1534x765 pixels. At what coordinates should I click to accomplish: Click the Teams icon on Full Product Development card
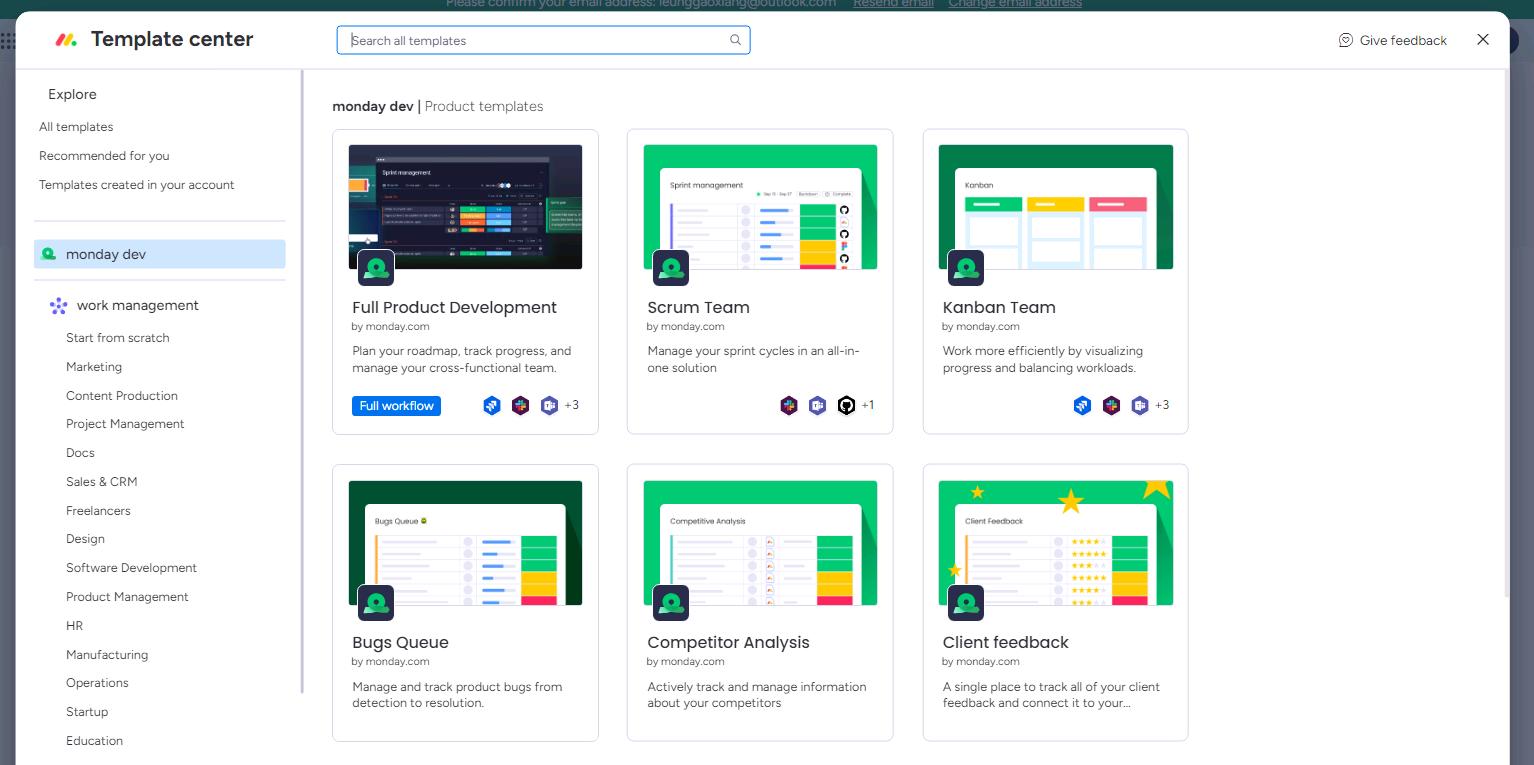pos(549,405)
